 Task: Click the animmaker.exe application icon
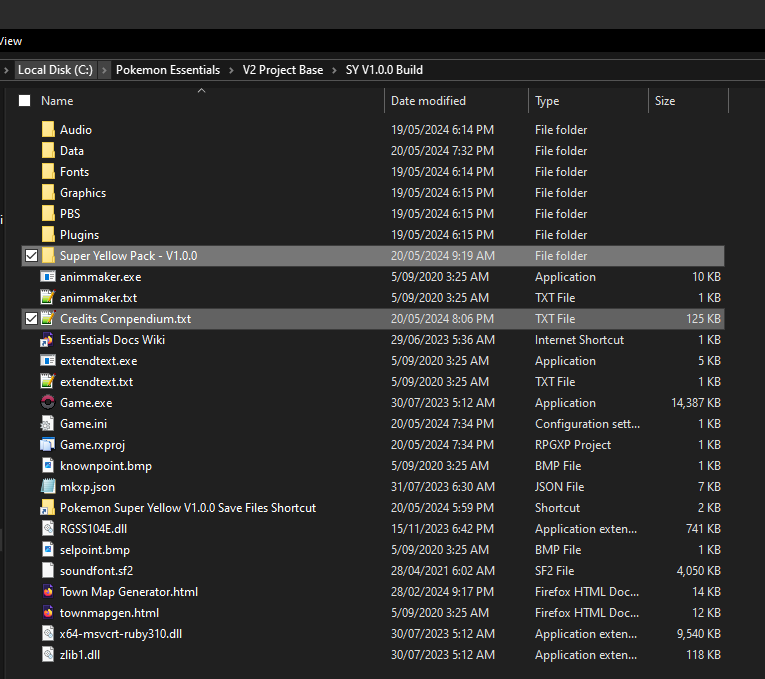(48, 277)
